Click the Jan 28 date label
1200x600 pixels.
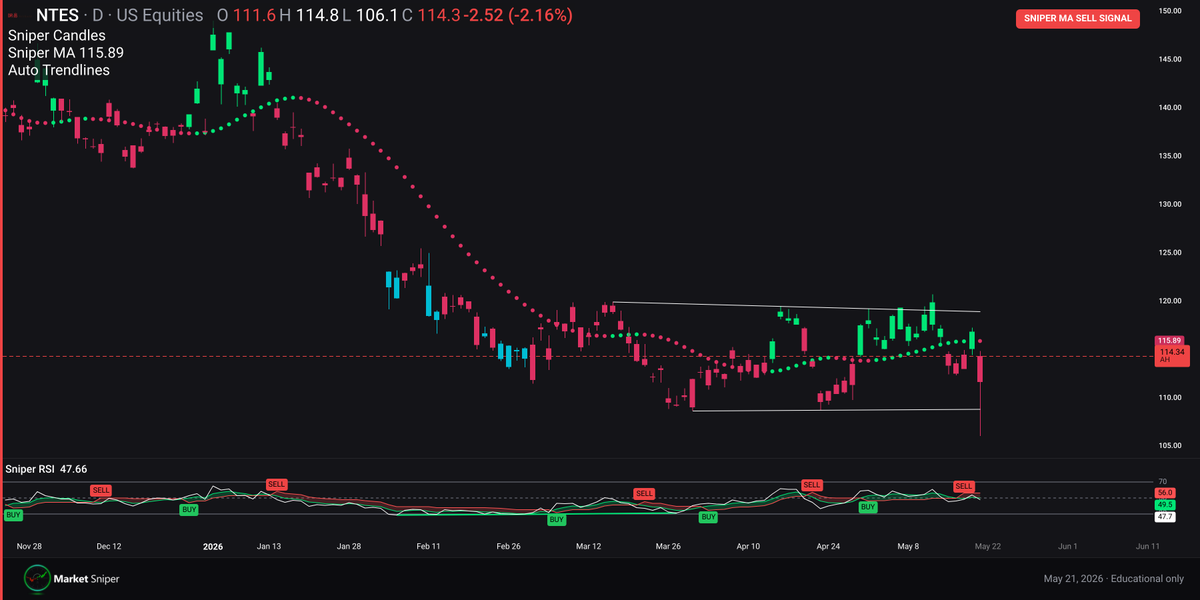pos(349,547)
